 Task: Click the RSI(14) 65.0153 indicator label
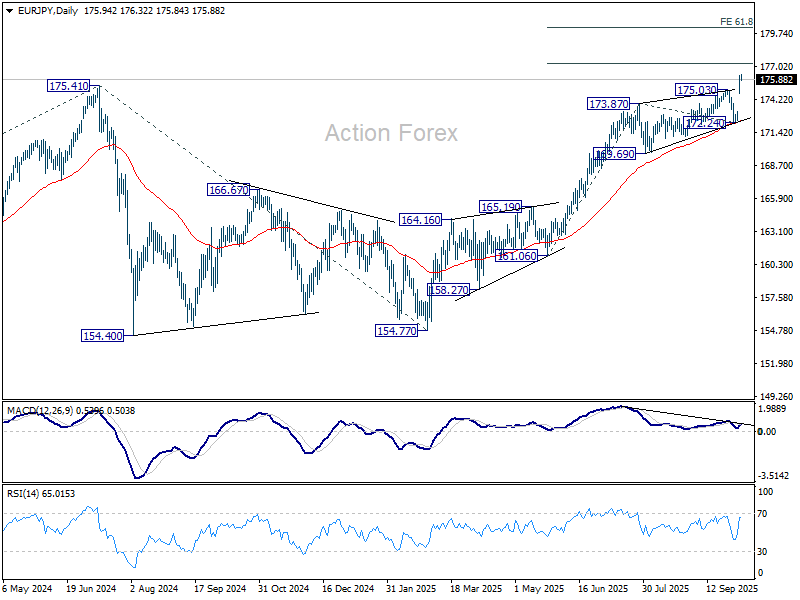pyautogui.click(x=41, y=493)
